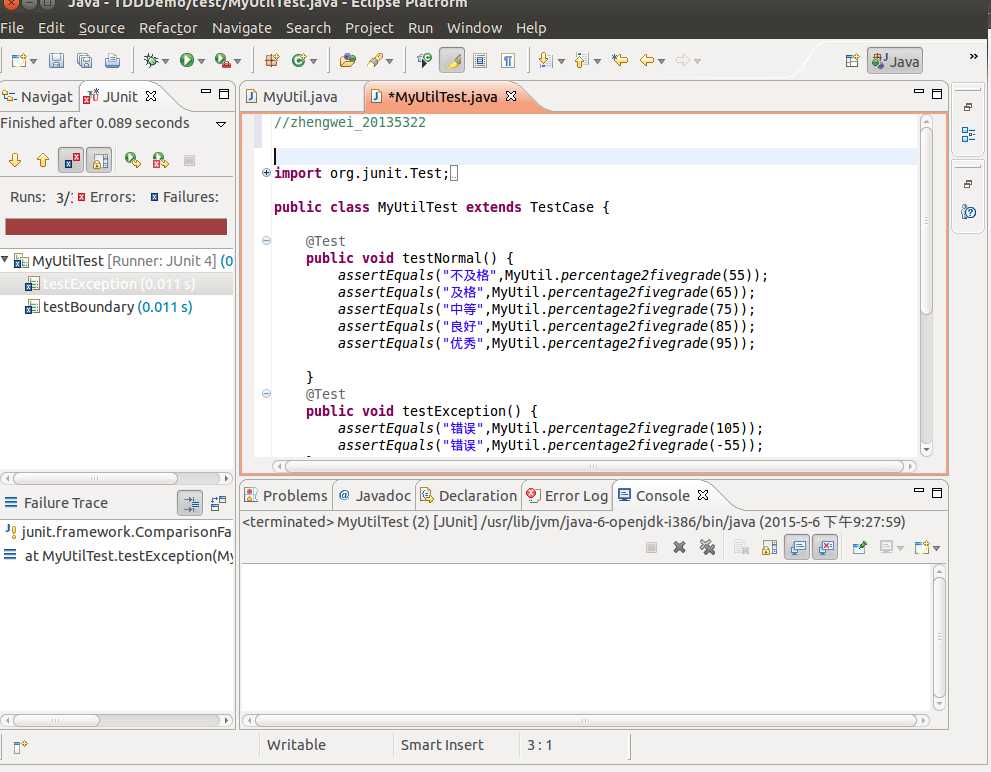Toggle Show Whitespace Characters button

(508, 61)
